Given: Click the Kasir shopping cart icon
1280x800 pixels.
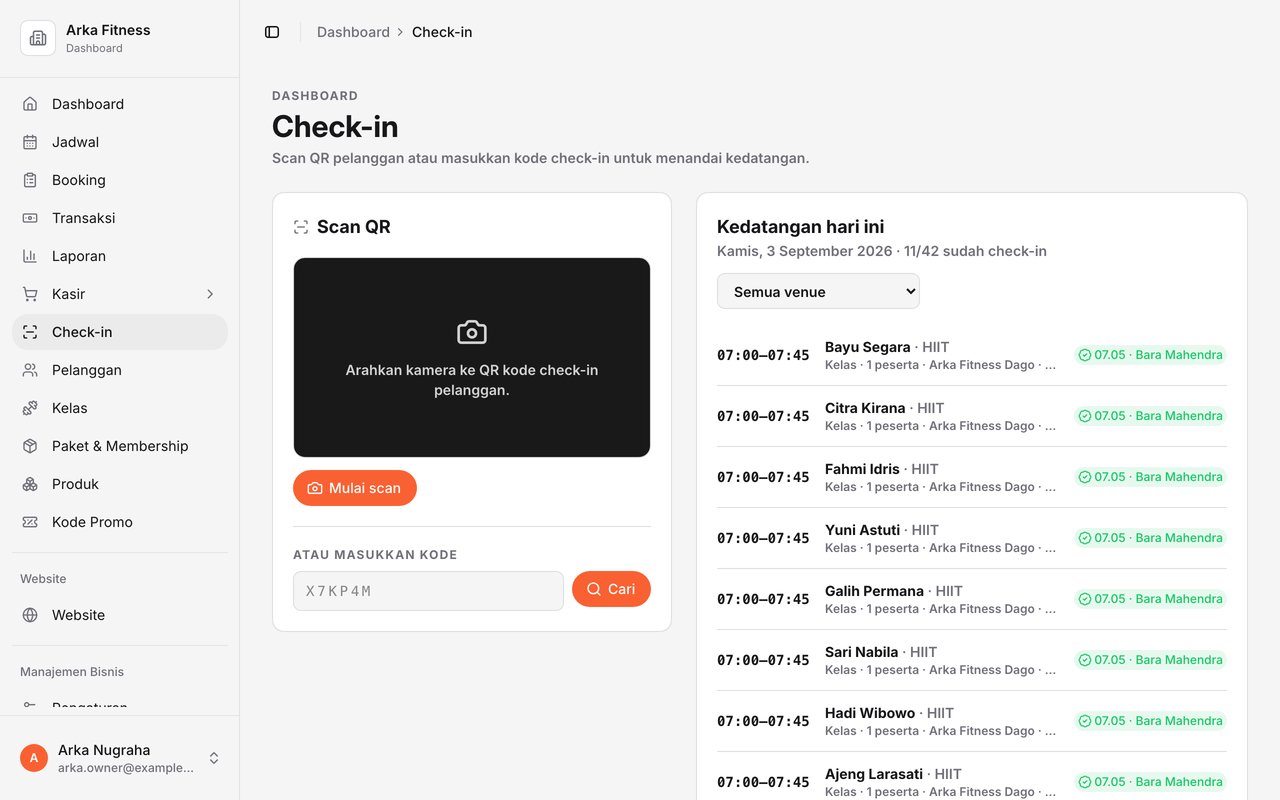Looking at the screenshot, I should point(30,294).
